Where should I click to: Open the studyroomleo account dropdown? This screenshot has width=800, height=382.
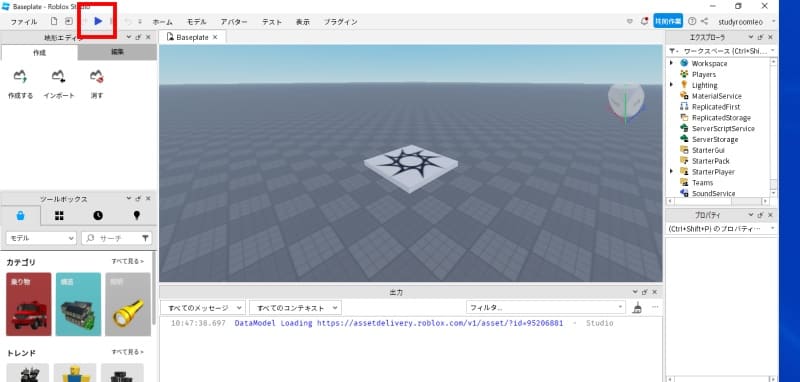coord(746,21)
